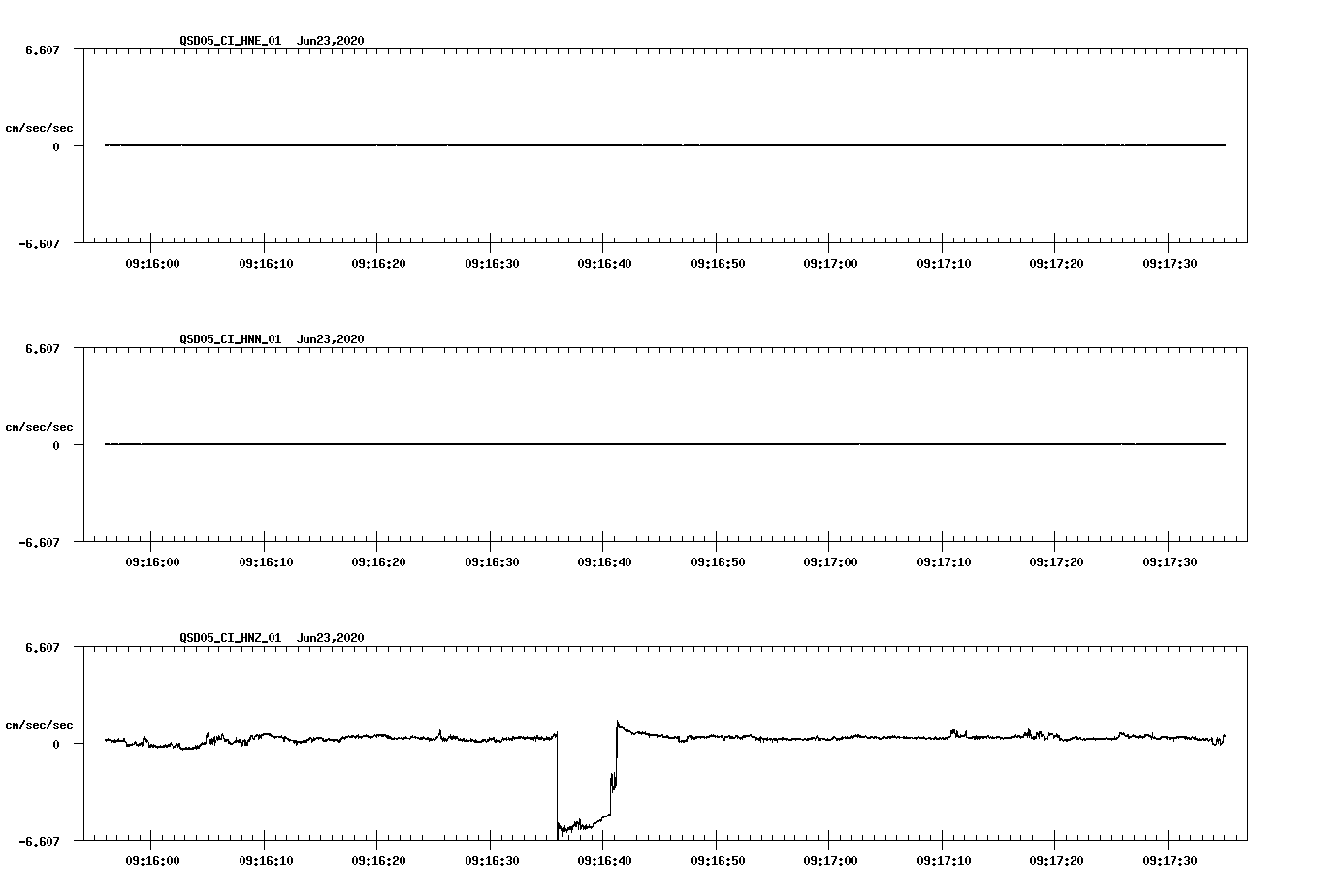Click the 0 axis value on HNZ plot
The width and height of the screenshot is (1317, 896).
(56, 744)
